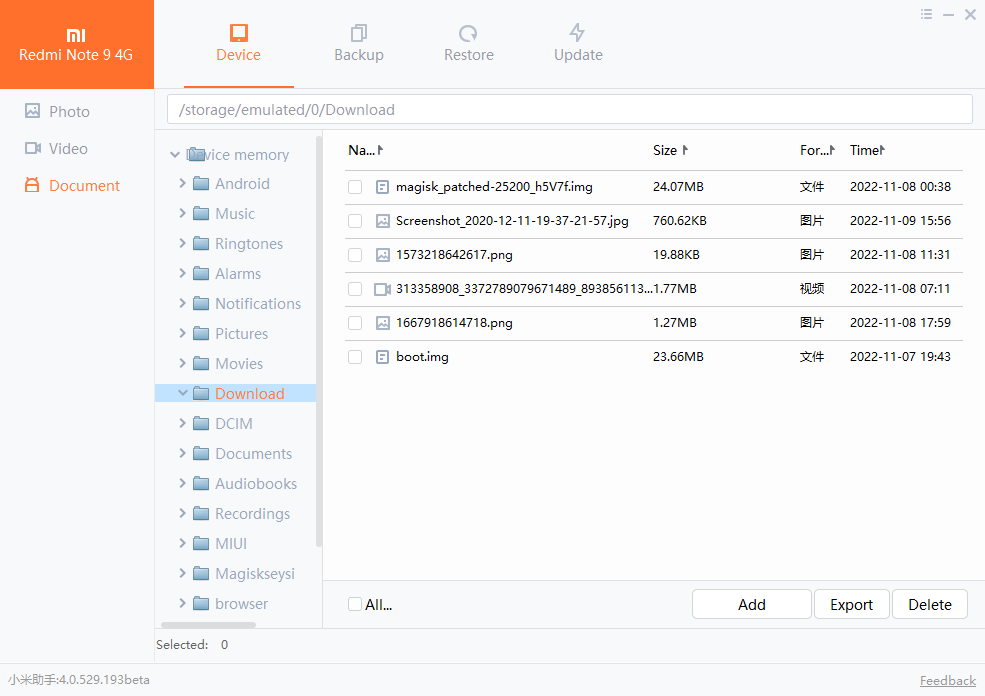985x696 pixels.
Task: Open the list menu icon at top right
Action: point(927,14)
